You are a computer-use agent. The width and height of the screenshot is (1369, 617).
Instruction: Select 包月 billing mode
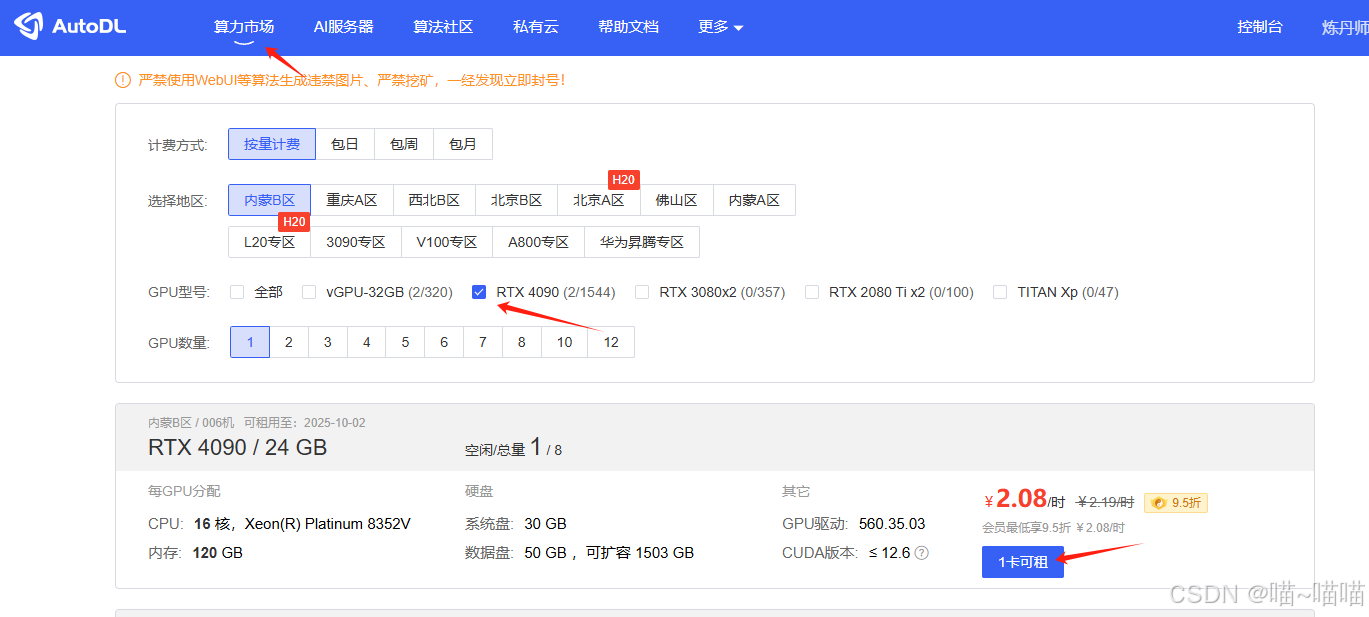click(x=463, y=144)
